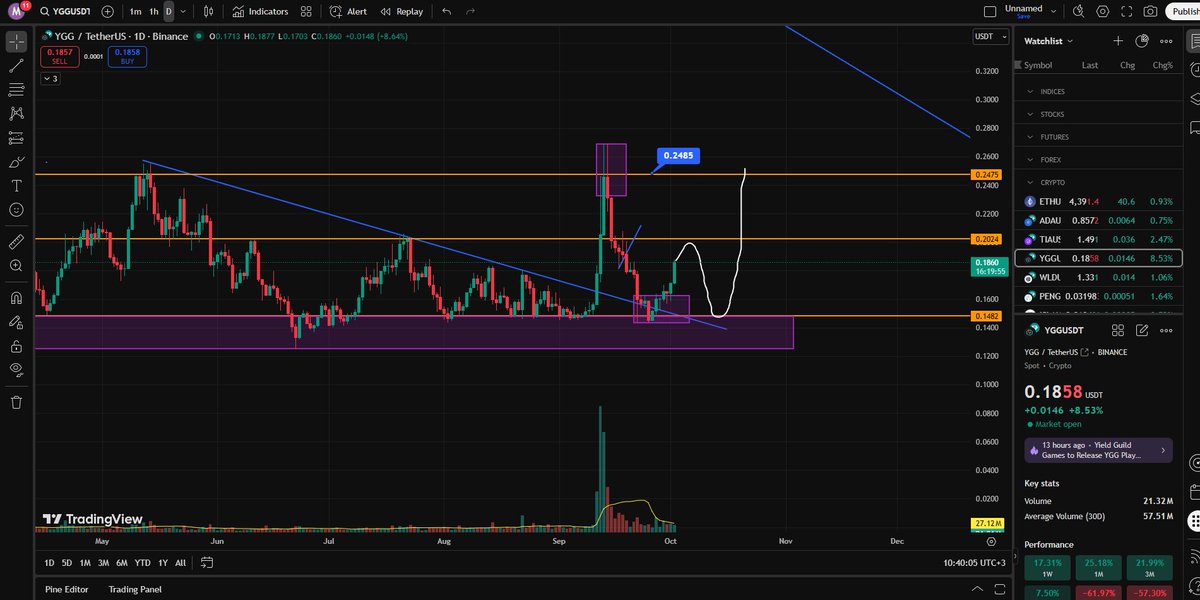Viewport: 1200px width, 600px height.
Task: Open the timeframe interval dropdown
Action: (x=182, y=12)
